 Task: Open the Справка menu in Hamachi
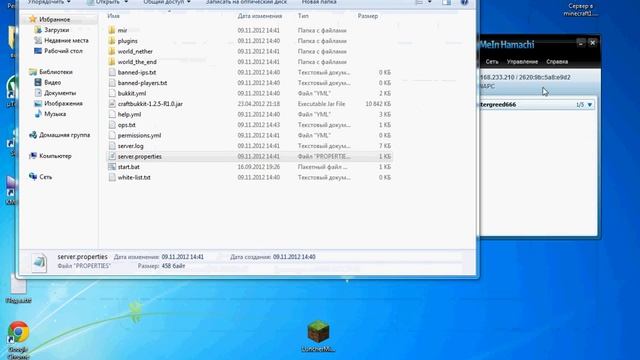557,62
